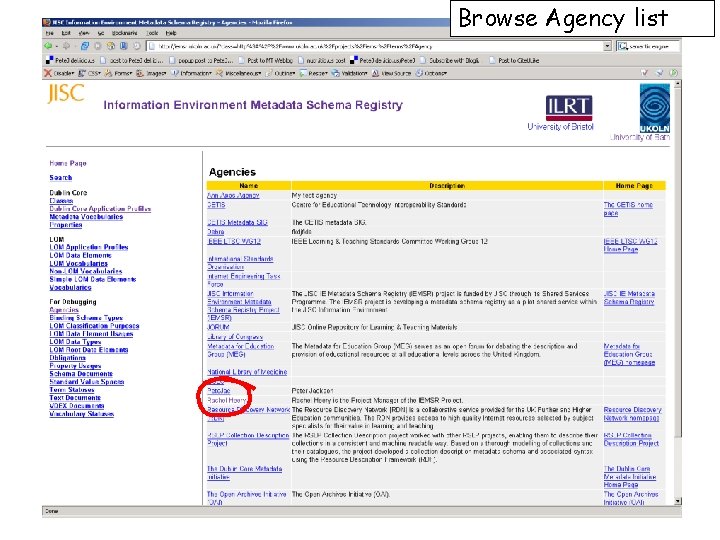Click the browser Forward arrow icon

pyautogui.click(x=67, y=46)
